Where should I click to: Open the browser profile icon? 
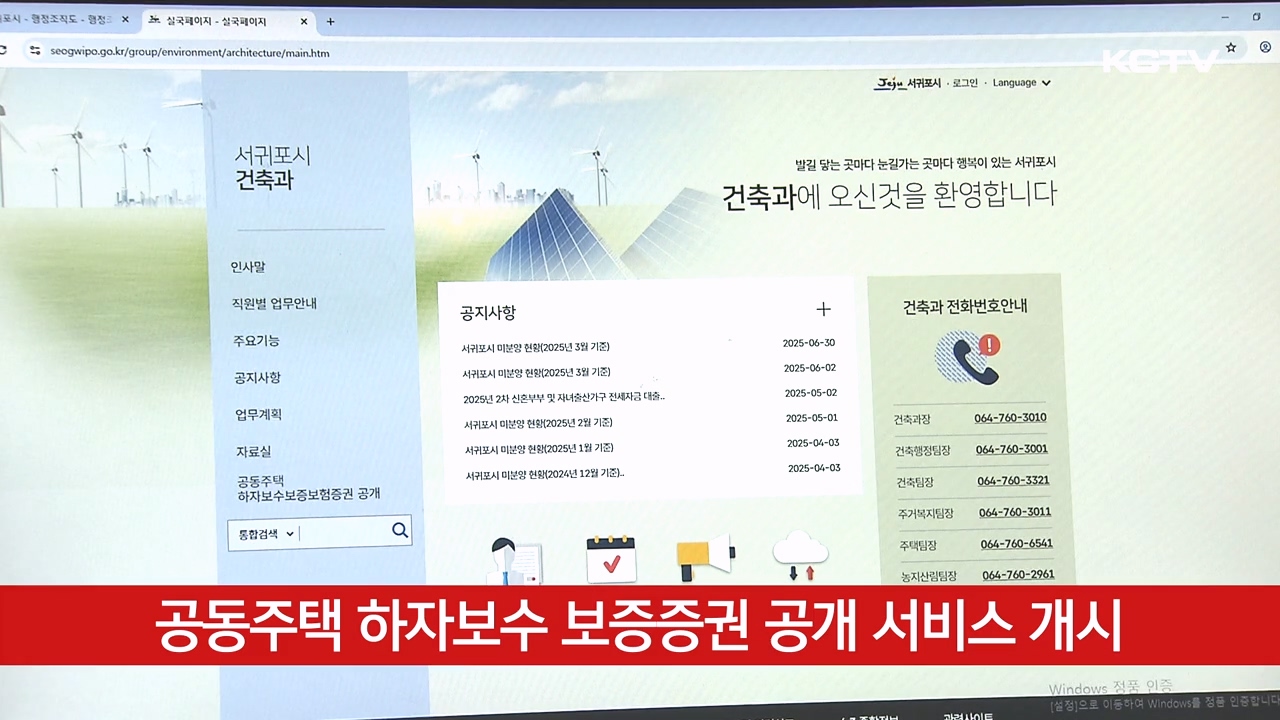click(x=1265, y=47)
